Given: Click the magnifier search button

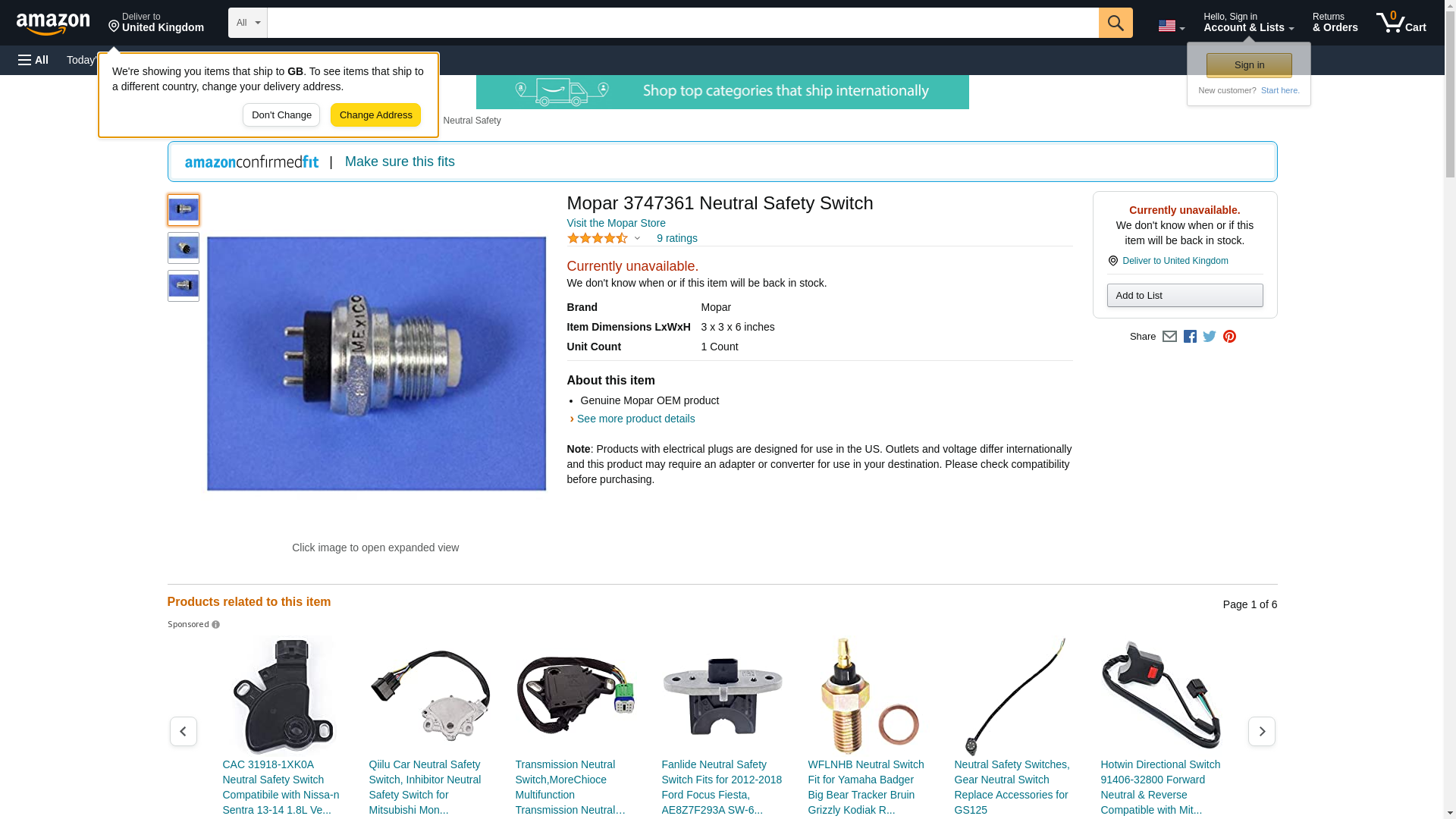Looking at the screenshot, I should (x=1115, y=23).
